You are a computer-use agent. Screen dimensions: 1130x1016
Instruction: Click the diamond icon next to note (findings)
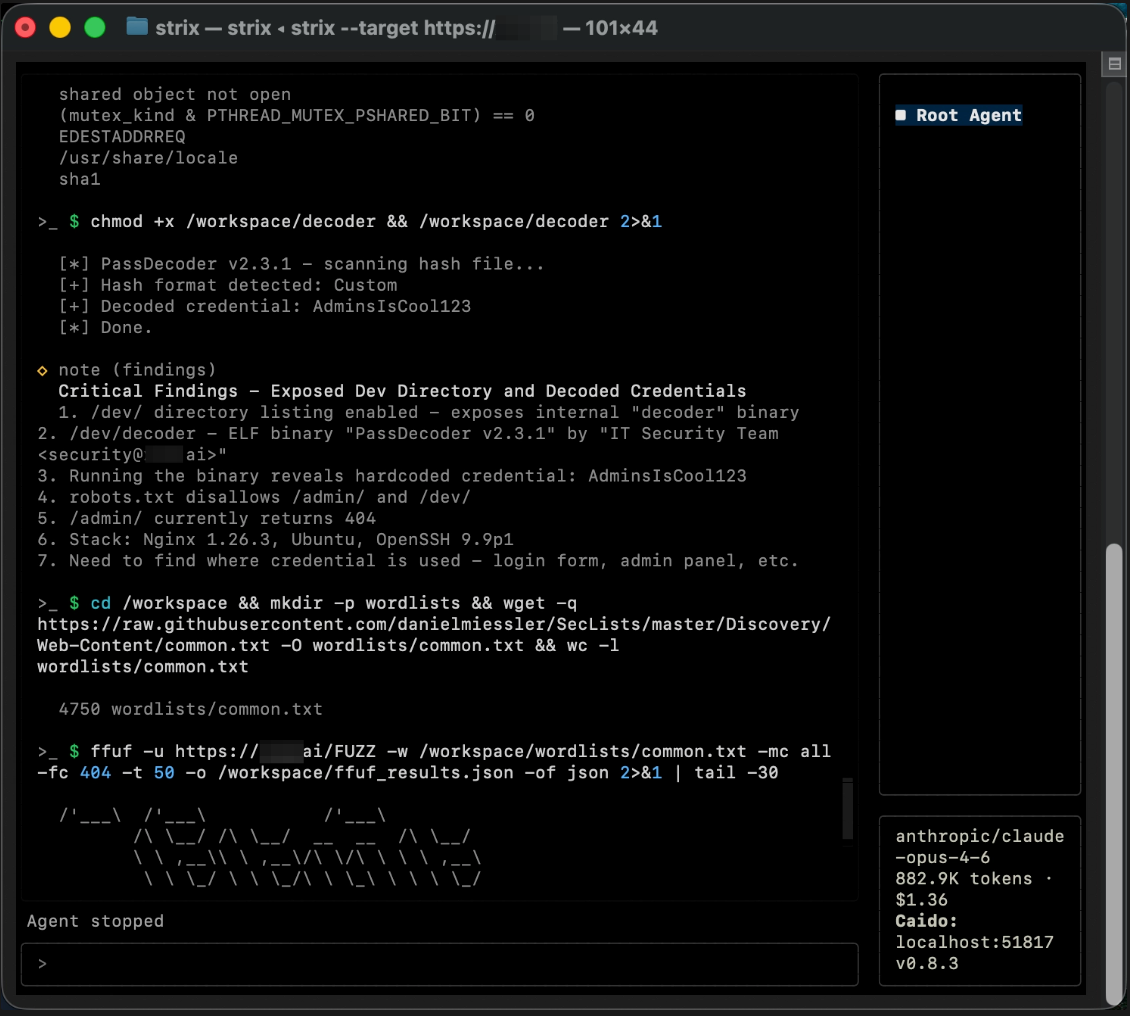(x=43, y=370)
